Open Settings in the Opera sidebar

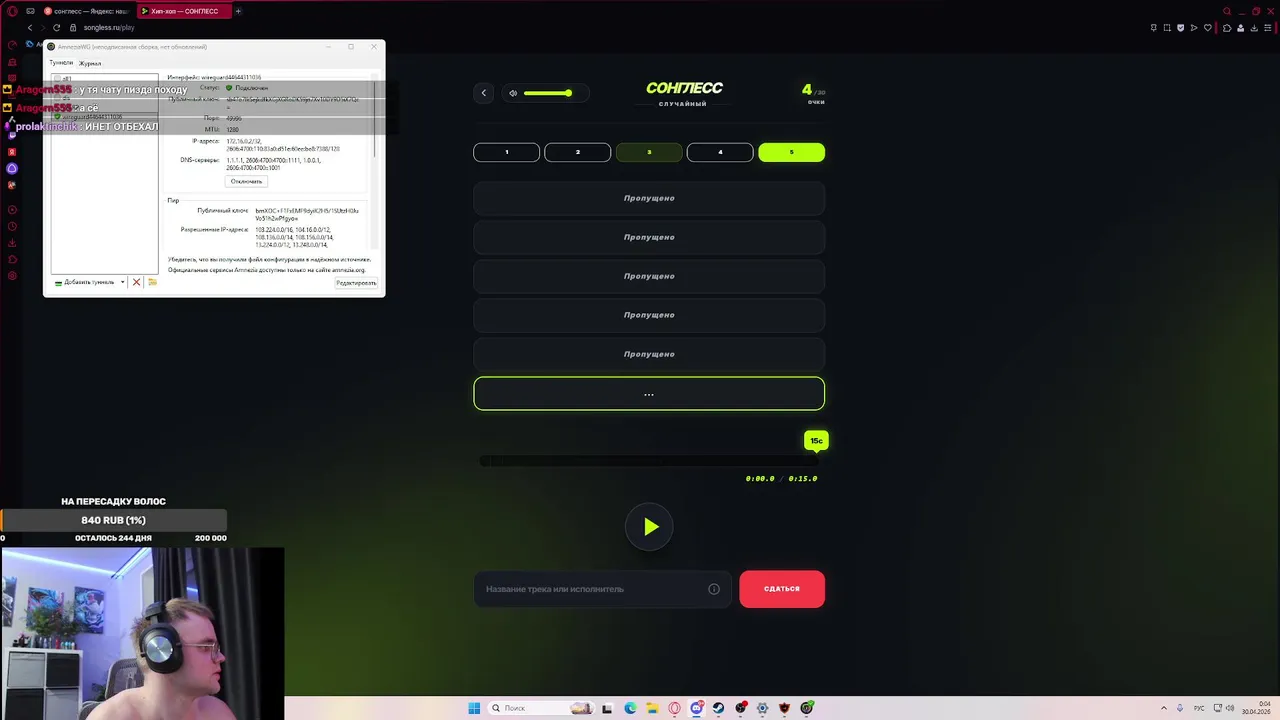coord(12,276)
